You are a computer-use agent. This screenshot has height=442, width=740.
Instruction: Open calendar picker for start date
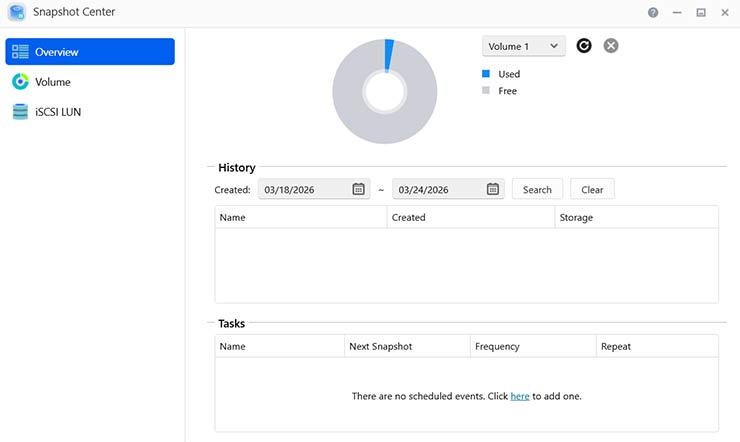[359, 189]
